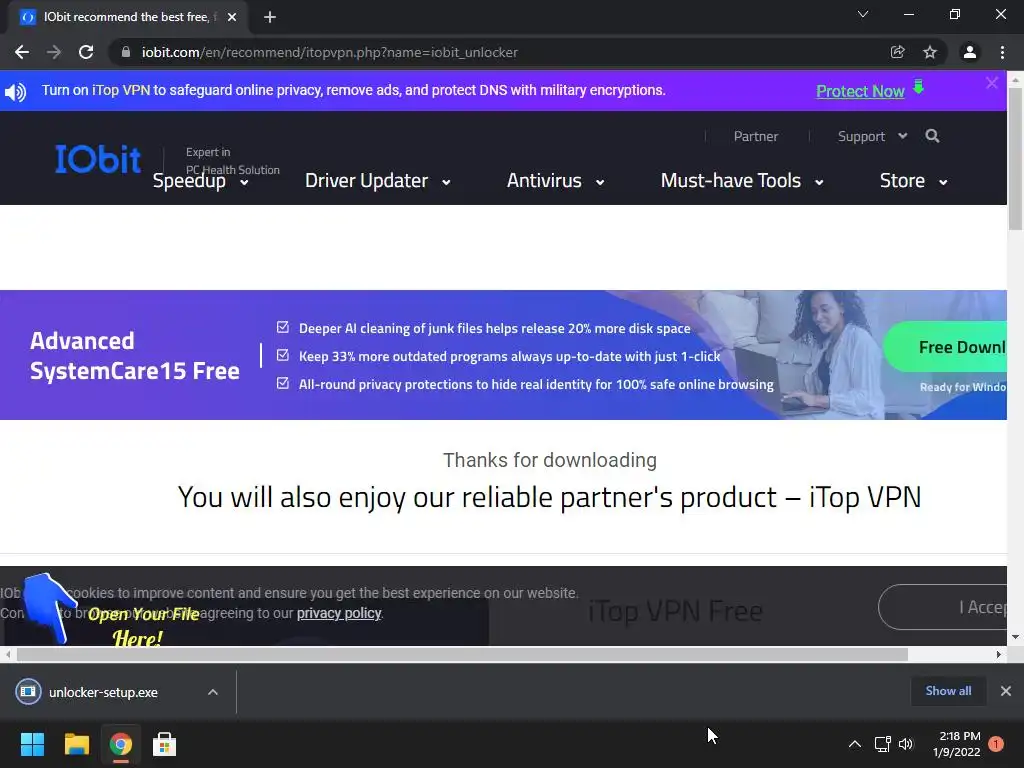Click the Partner link
Screen dimensions: 1024x768
click(756, 136)
